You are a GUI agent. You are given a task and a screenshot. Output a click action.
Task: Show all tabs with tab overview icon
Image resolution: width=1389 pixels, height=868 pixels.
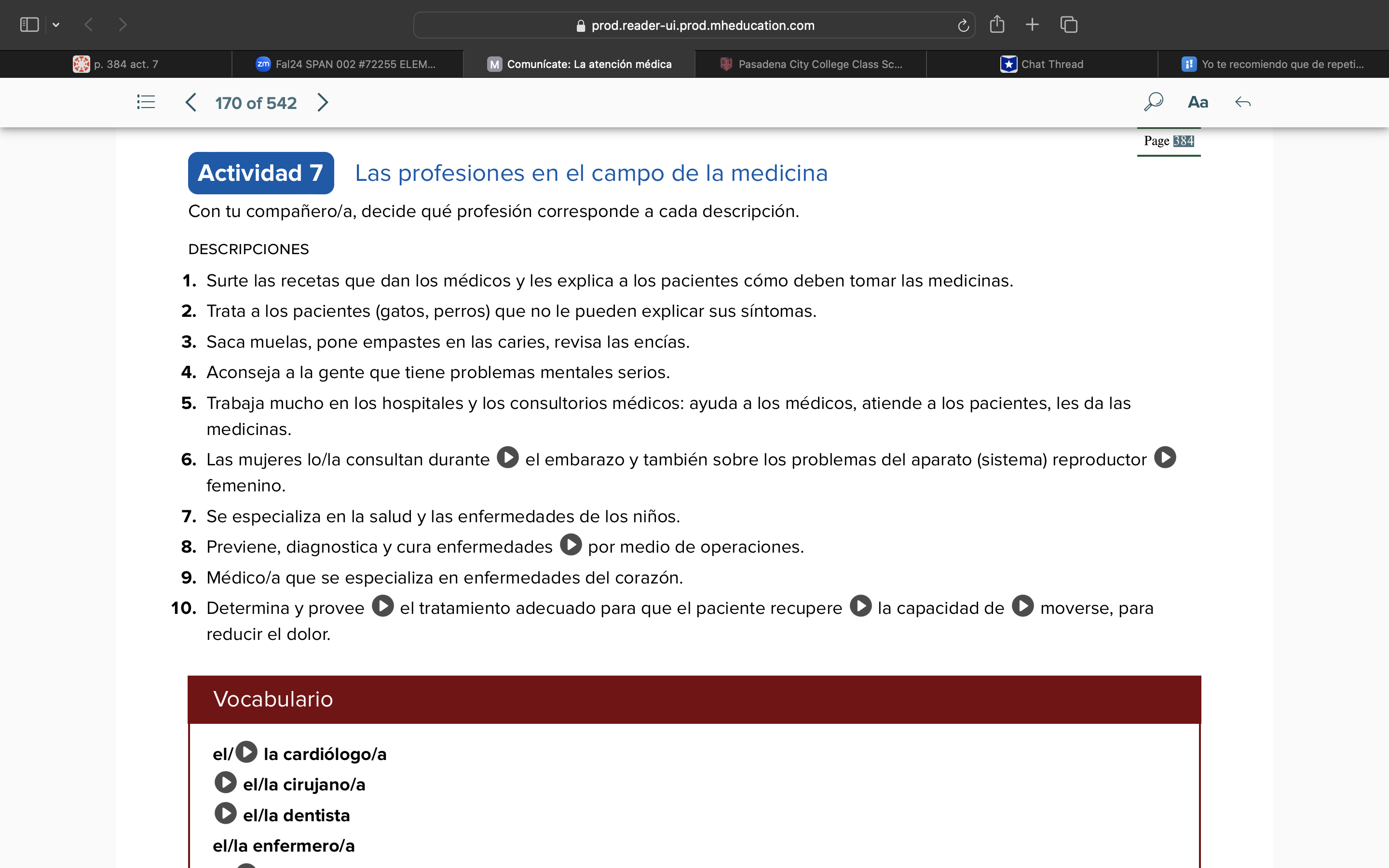(x=1069, y=25)
